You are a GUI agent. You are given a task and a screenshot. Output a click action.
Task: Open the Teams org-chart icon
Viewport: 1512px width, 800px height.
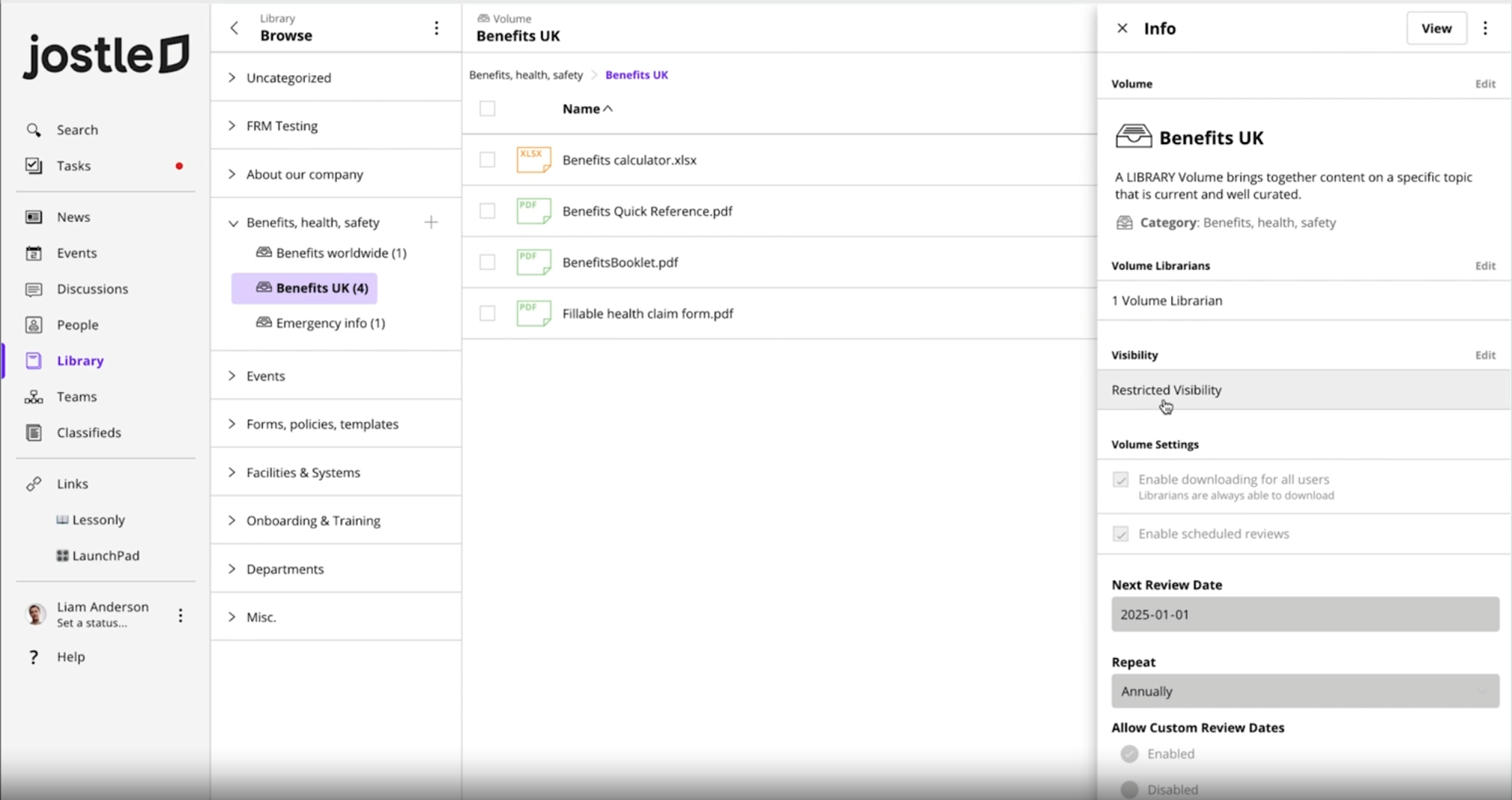coord(34,397)
